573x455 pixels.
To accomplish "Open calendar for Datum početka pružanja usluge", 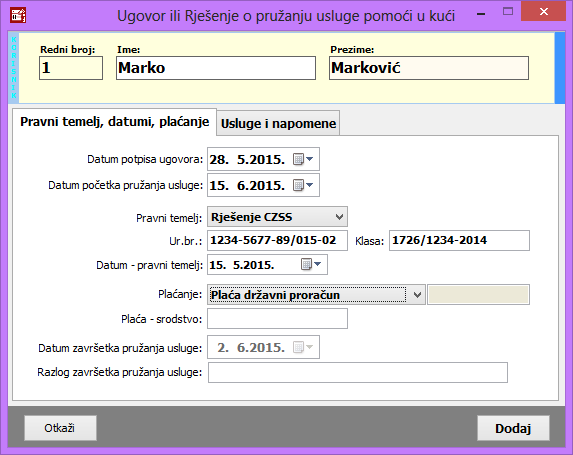I will pos(303,185).
